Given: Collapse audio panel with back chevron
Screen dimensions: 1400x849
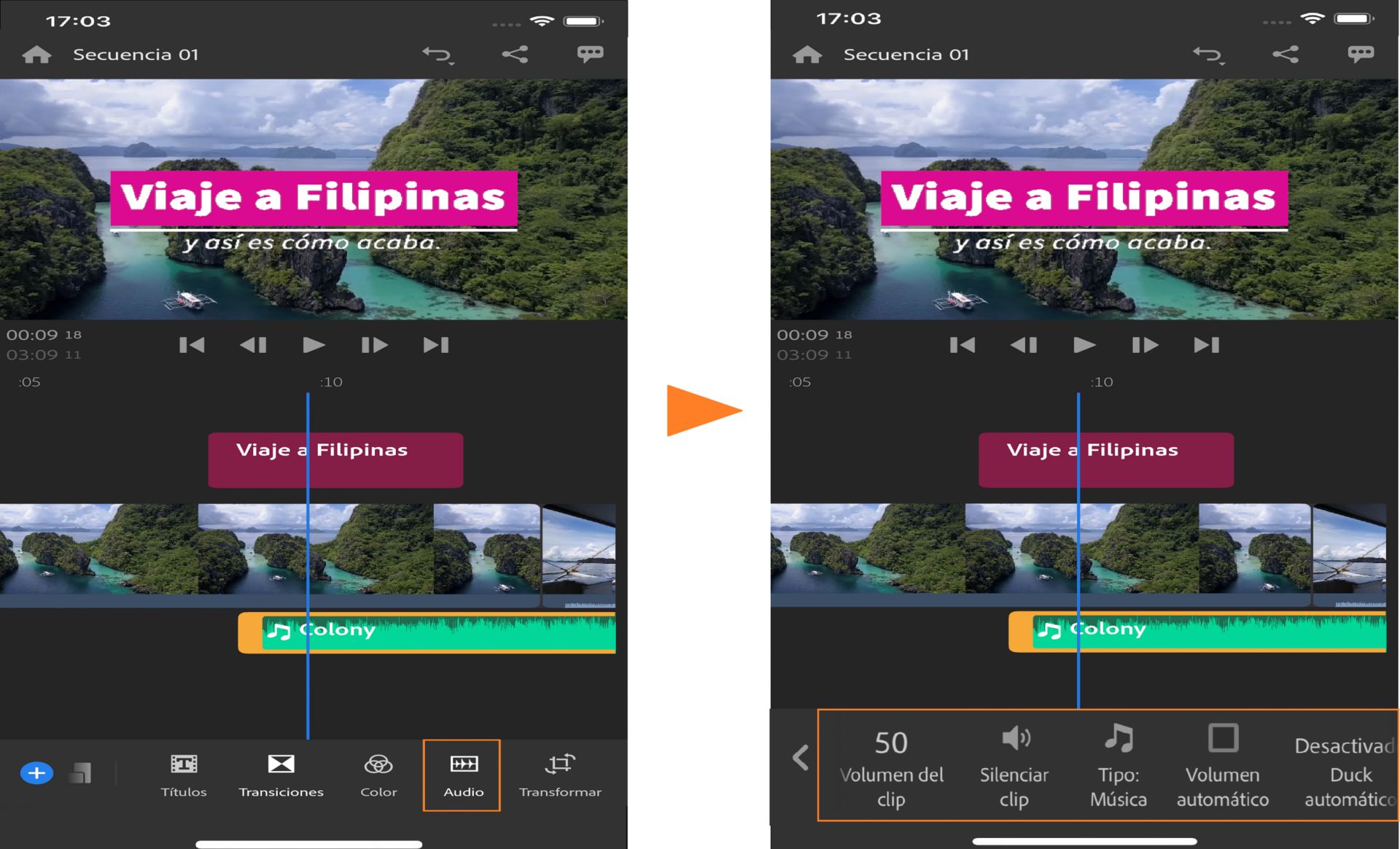Looking at the screenshot, I should coord(800,758).
